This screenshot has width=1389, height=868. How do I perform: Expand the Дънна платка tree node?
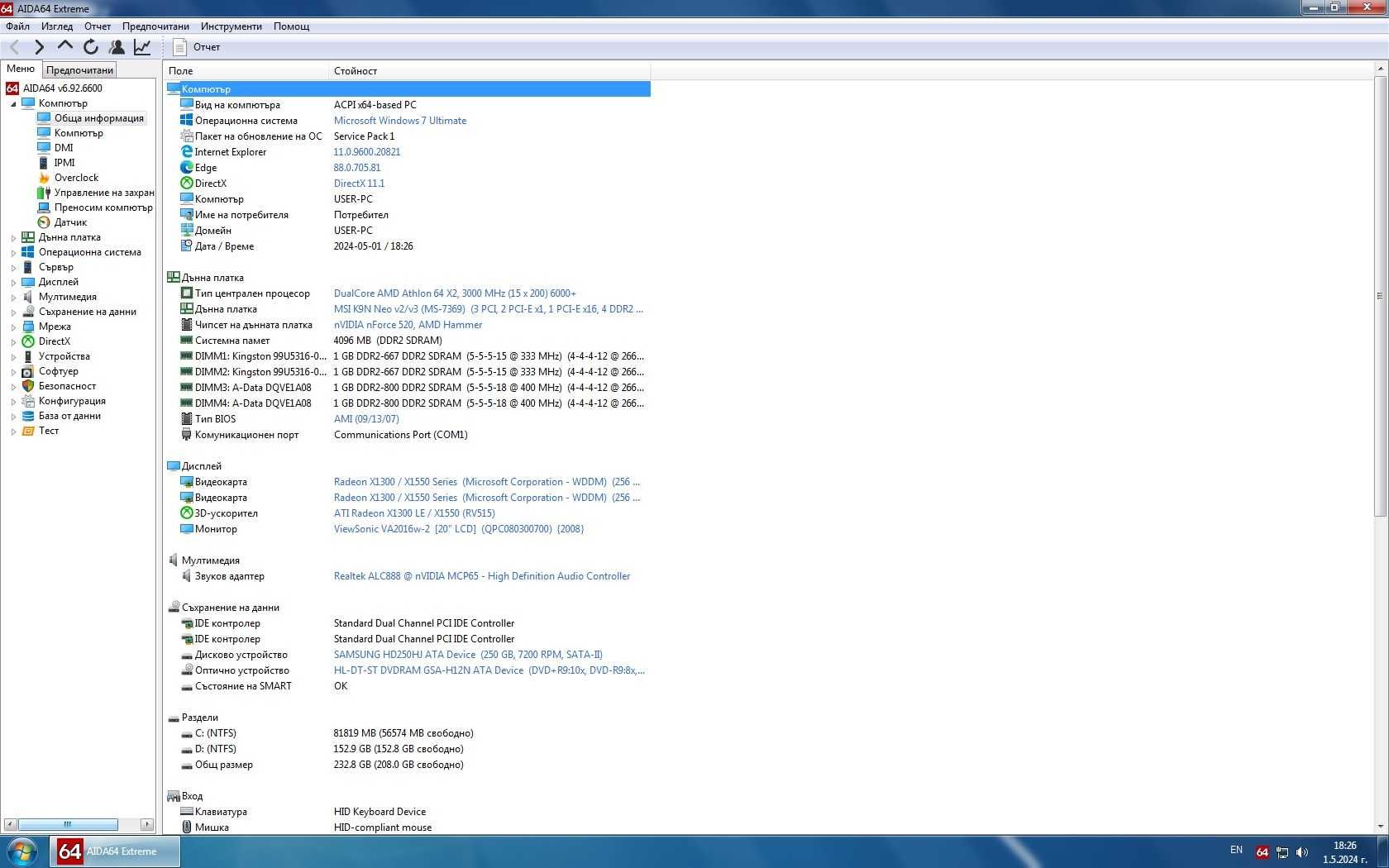tap(13, 238)
